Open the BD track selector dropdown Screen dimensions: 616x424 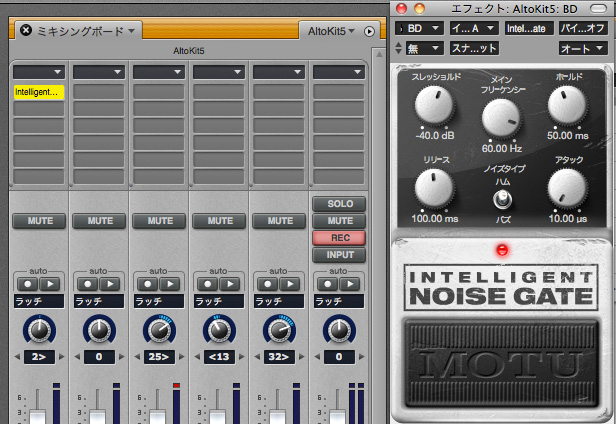click(419, 28)
